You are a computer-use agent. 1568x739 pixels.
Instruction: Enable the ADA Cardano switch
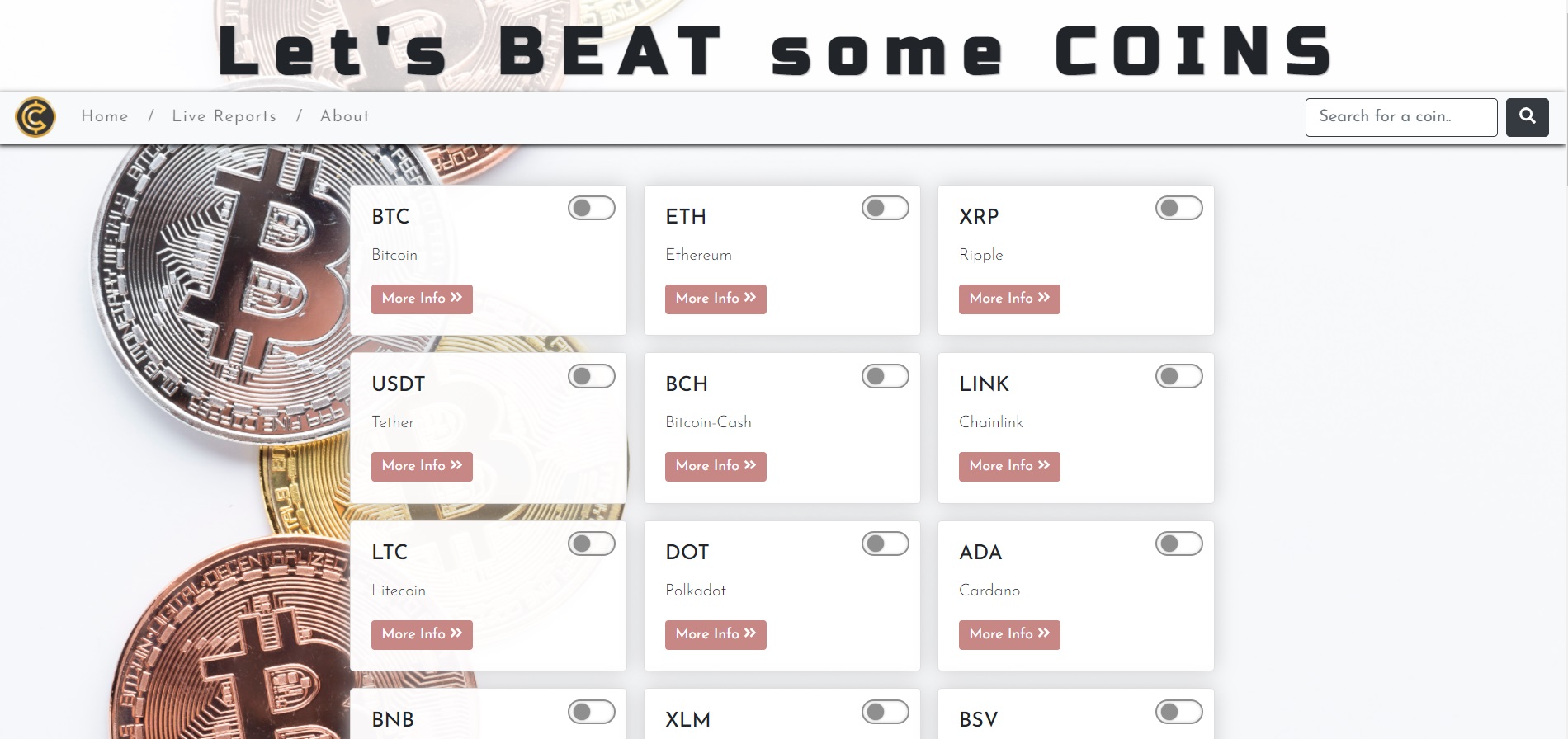pos(1179,544)
